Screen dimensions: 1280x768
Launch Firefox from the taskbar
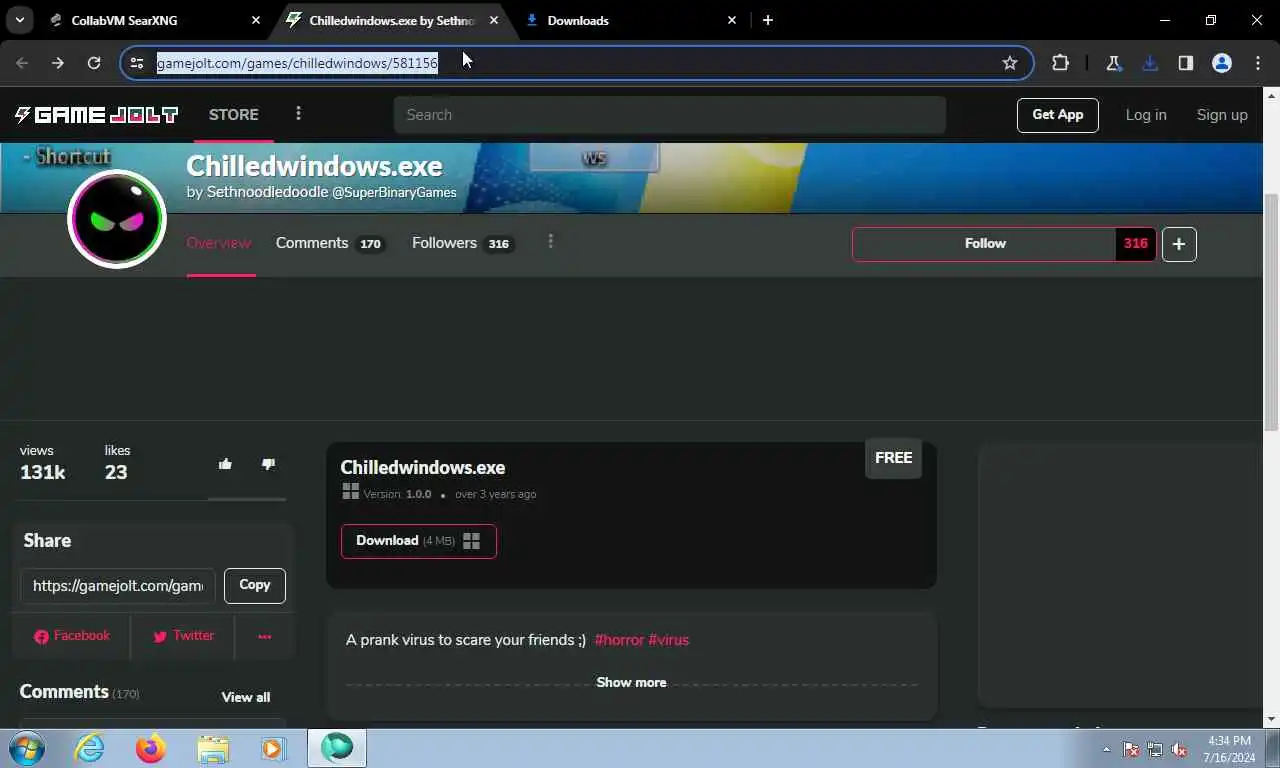point(151,748)
